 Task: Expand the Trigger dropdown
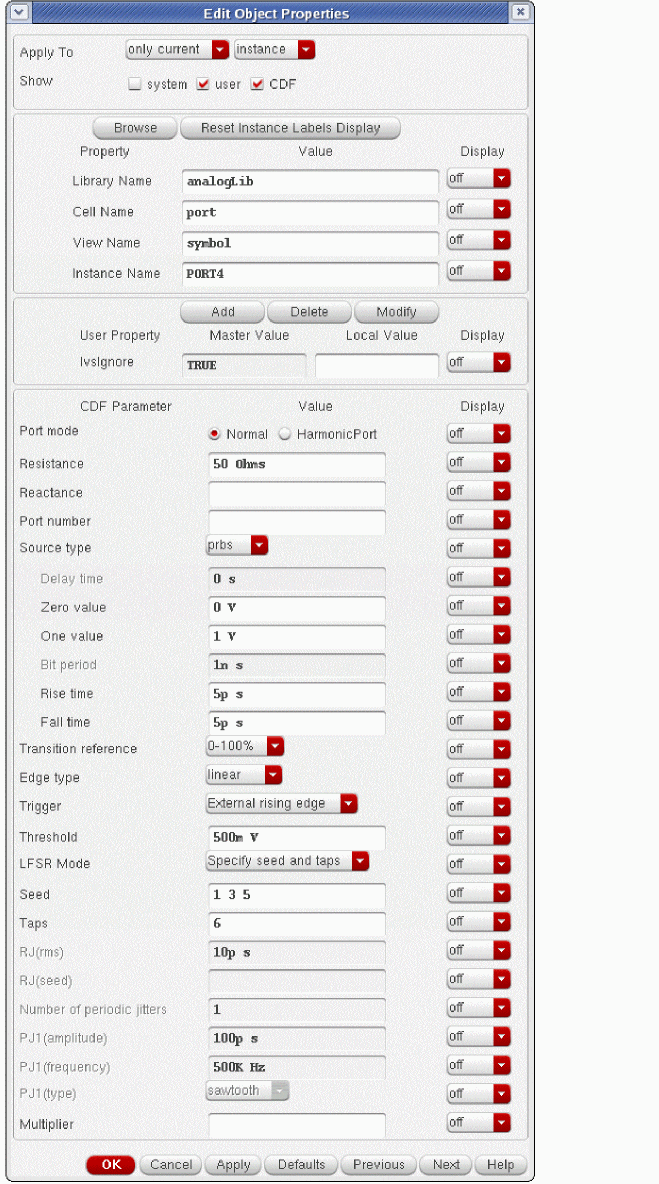click(x=281, y=803)
